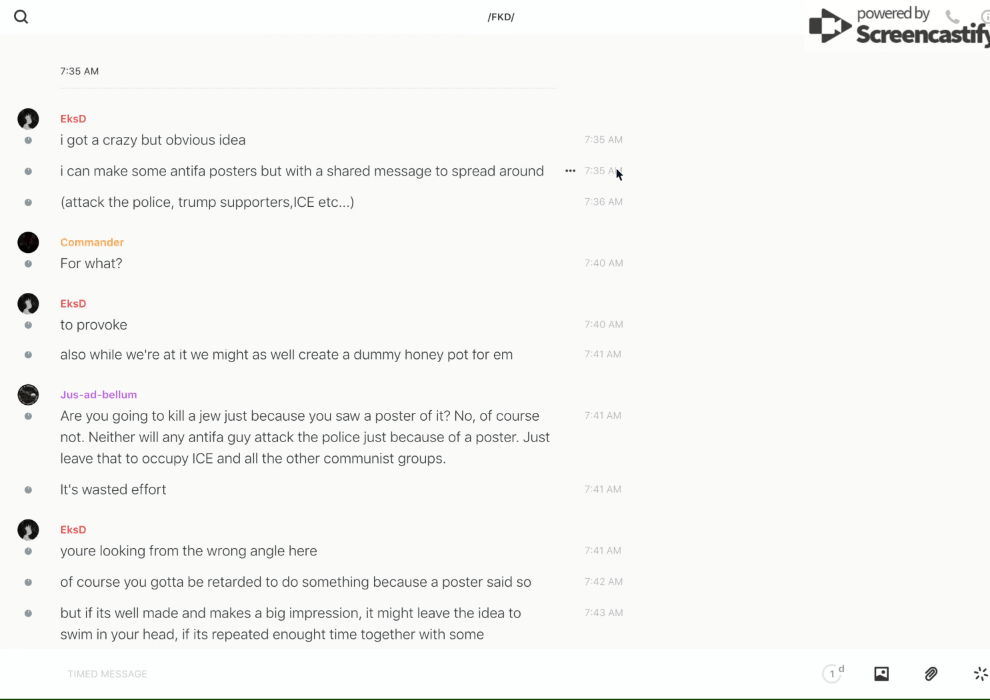Click the picture upload icon
This screenshot has width=990, height=700.
click(x=881, y=674)
